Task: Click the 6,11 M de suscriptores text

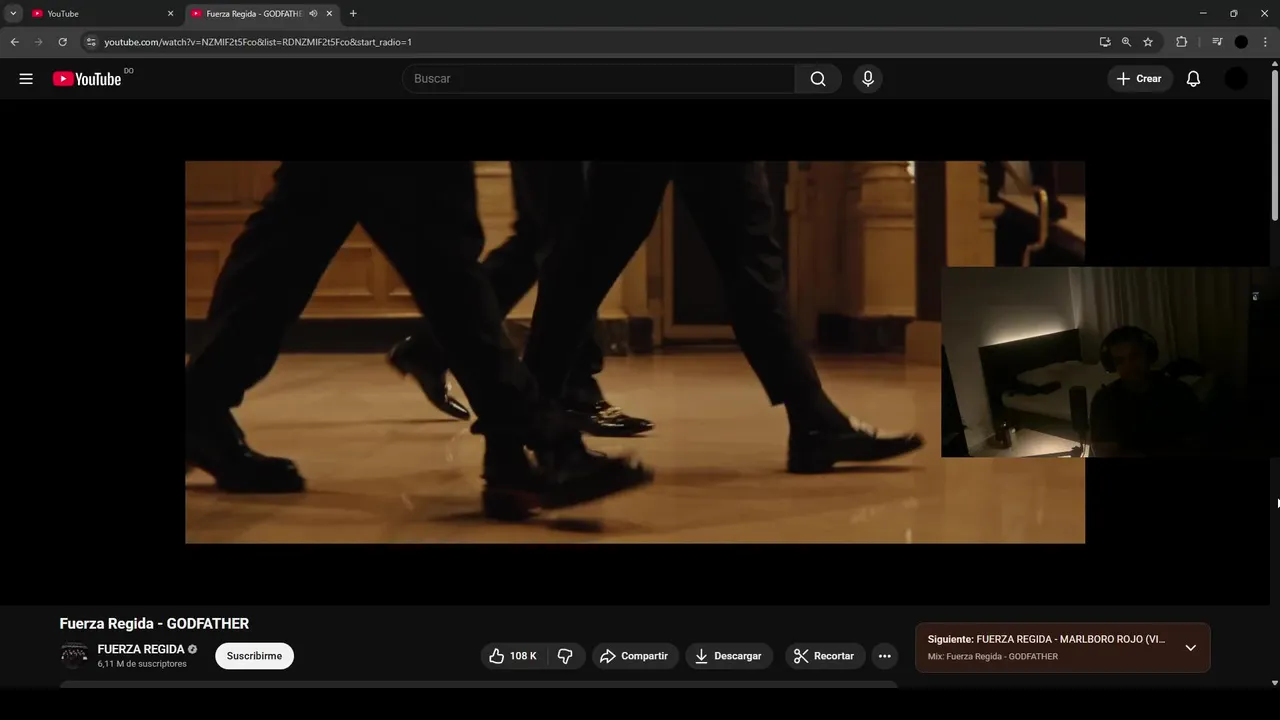Action: (142, 664)
